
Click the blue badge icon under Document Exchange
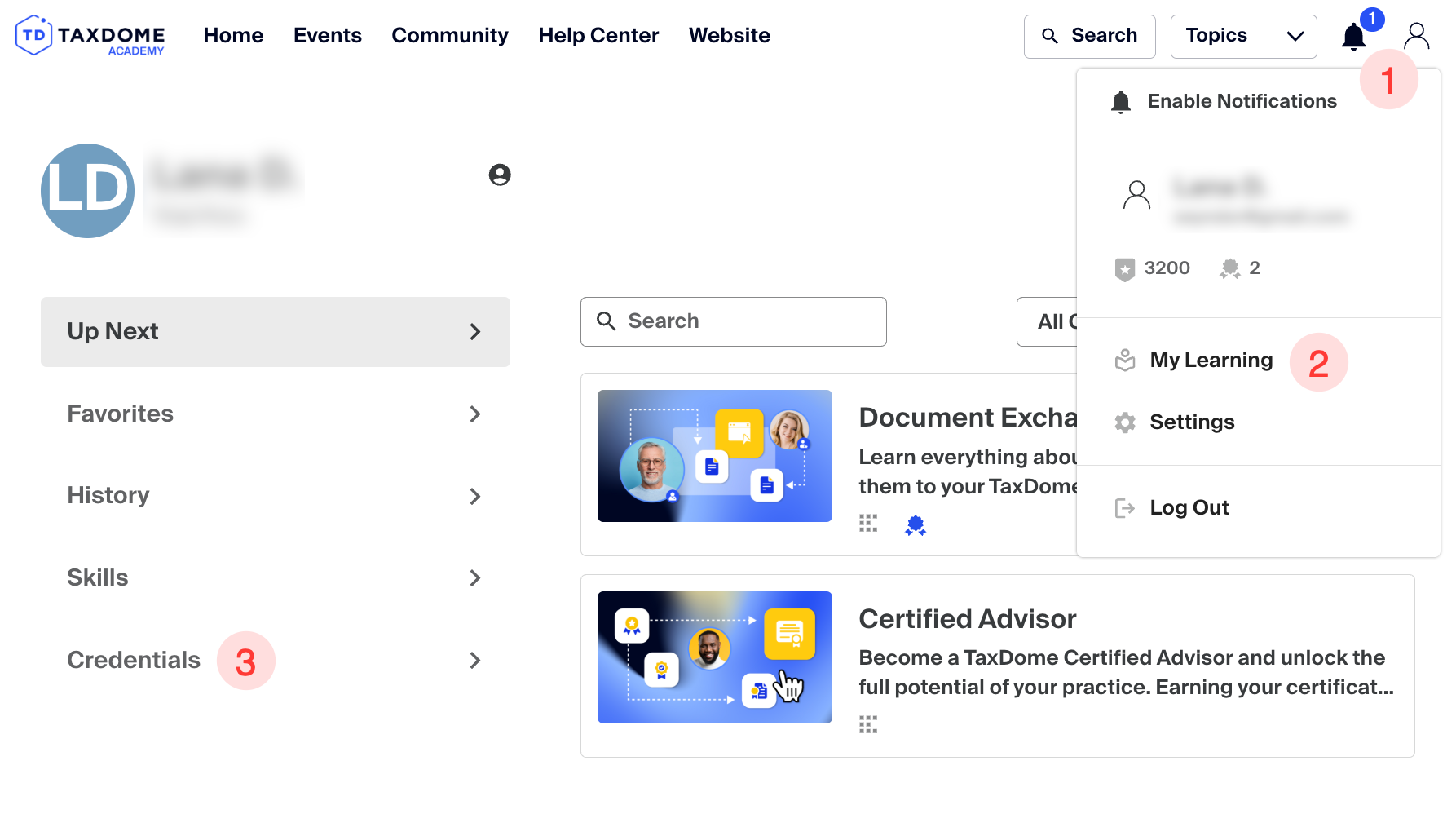916,525
